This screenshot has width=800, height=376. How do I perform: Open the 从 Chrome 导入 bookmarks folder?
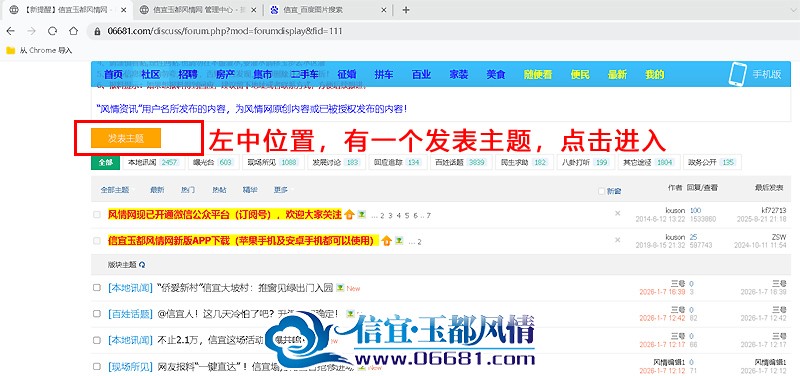39,50
